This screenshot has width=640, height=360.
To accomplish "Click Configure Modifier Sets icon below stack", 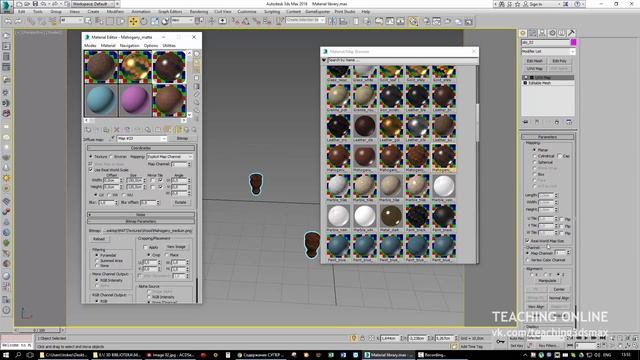I will tap(569, 122).
